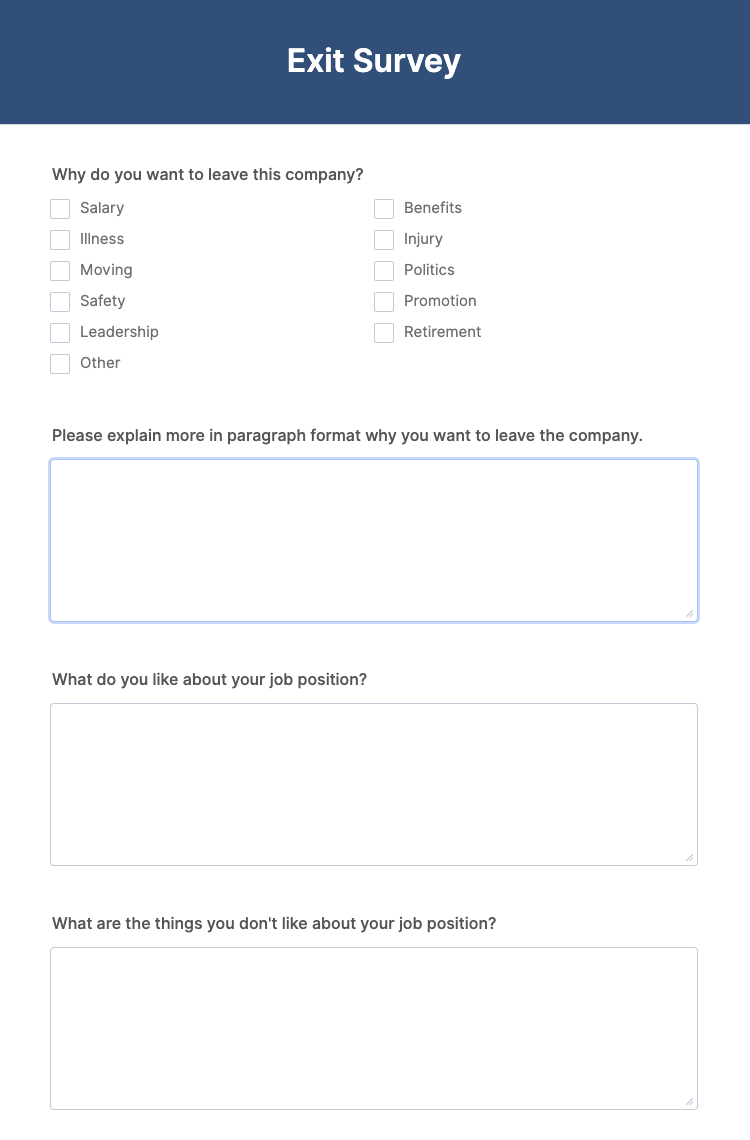The image size is (750, 1140).
Task: Click the explanation paragraph text area
Action: 374,540
